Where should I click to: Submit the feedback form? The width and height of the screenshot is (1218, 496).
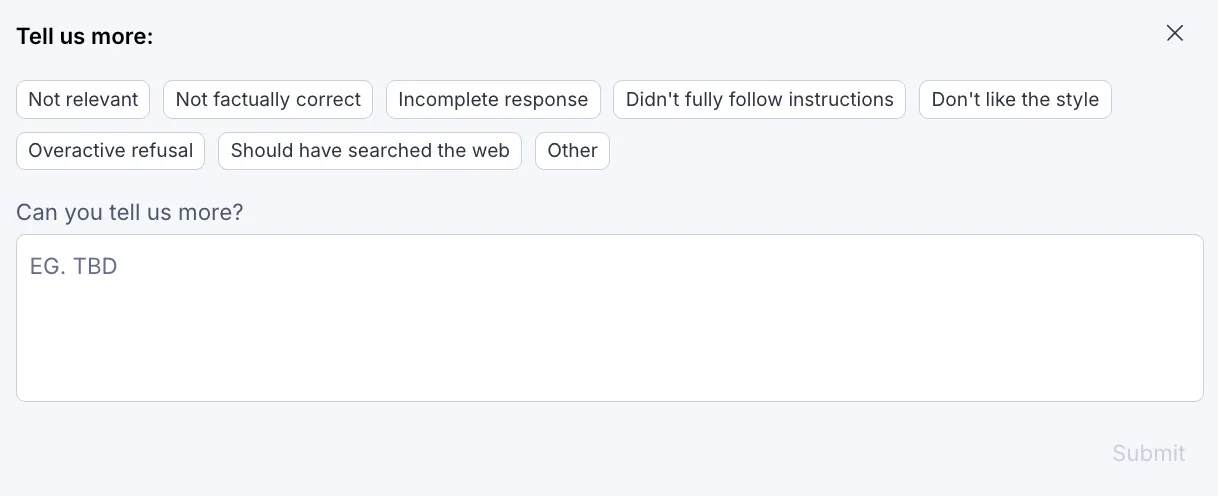tap(1149, 453)
